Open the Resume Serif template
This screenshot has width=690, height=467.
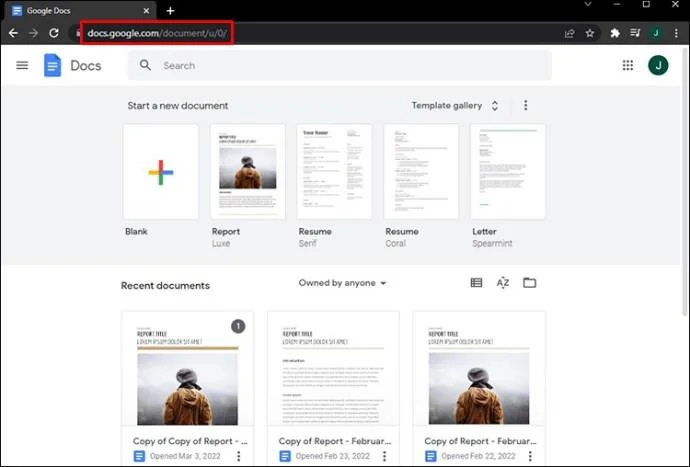[334, 172]
